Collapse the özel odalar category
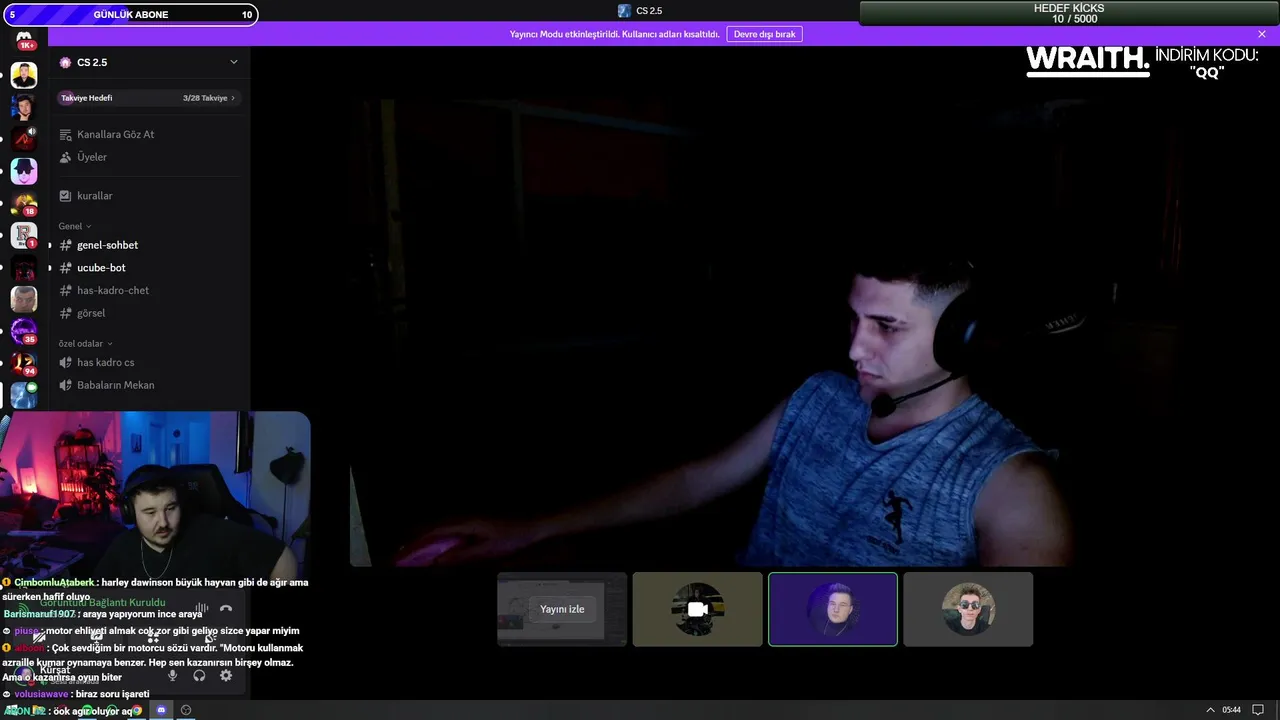The height and width of the screenshot is (720, 1280). pos(86,343)
